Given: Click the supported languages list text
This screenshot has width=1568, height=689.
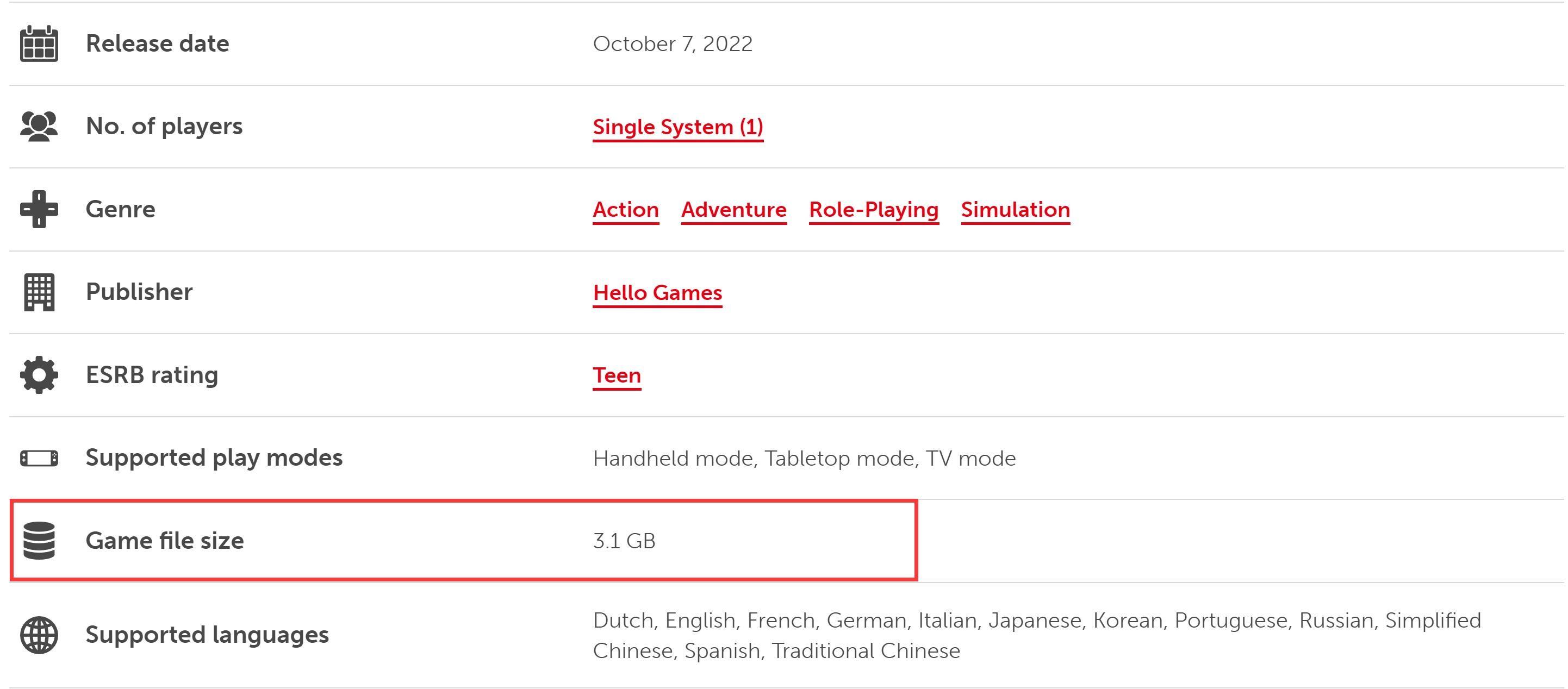Looking at the screenshot, I should coord(1037,635).
